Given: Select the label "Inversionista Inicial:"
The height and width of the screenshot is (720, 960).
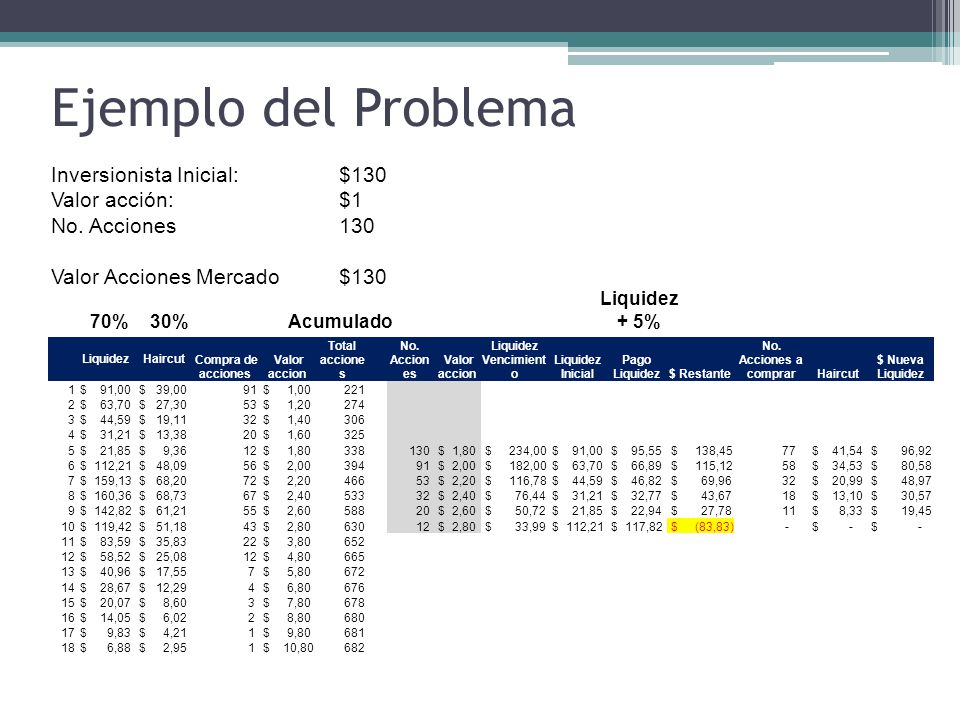Looking at the screenshot, I should [144, 175].
